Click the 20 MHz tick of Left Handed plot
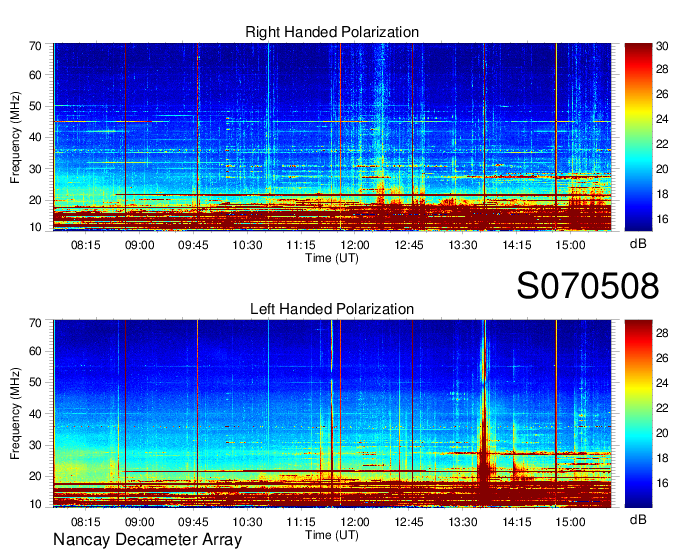The image size is (680, 552). pos(35,477)
